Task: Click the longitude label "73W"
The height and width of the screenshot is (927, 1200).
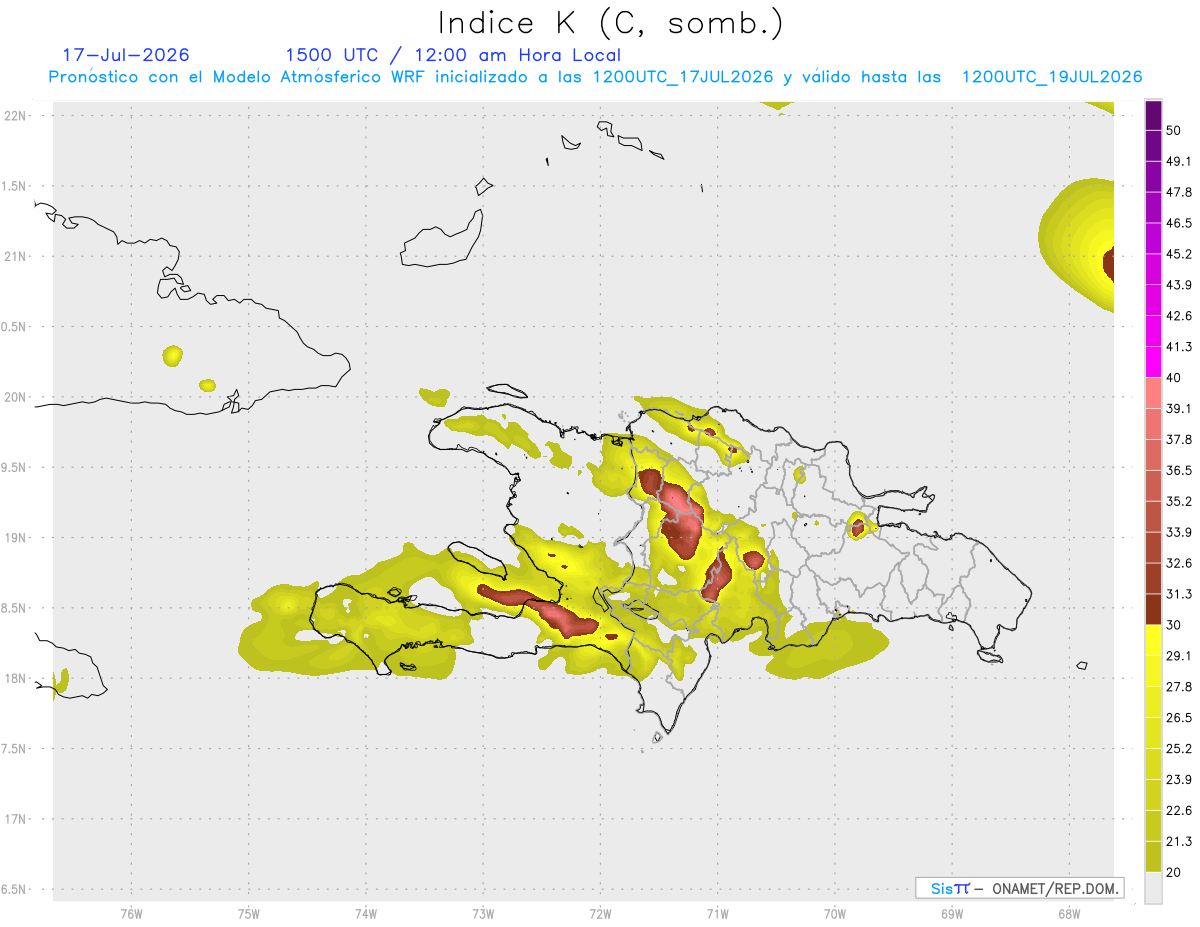Action: [x=483, y=914]
